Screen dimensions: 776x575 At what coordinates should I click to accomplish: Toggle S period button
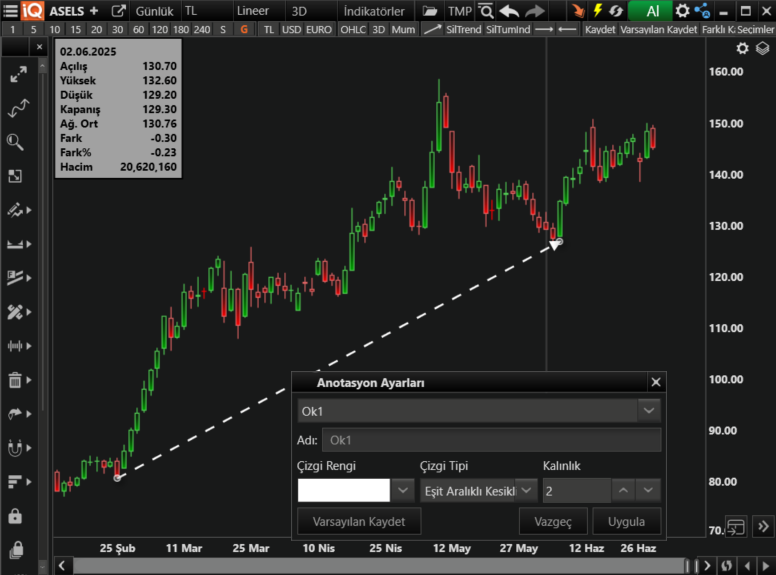point(223,30)
